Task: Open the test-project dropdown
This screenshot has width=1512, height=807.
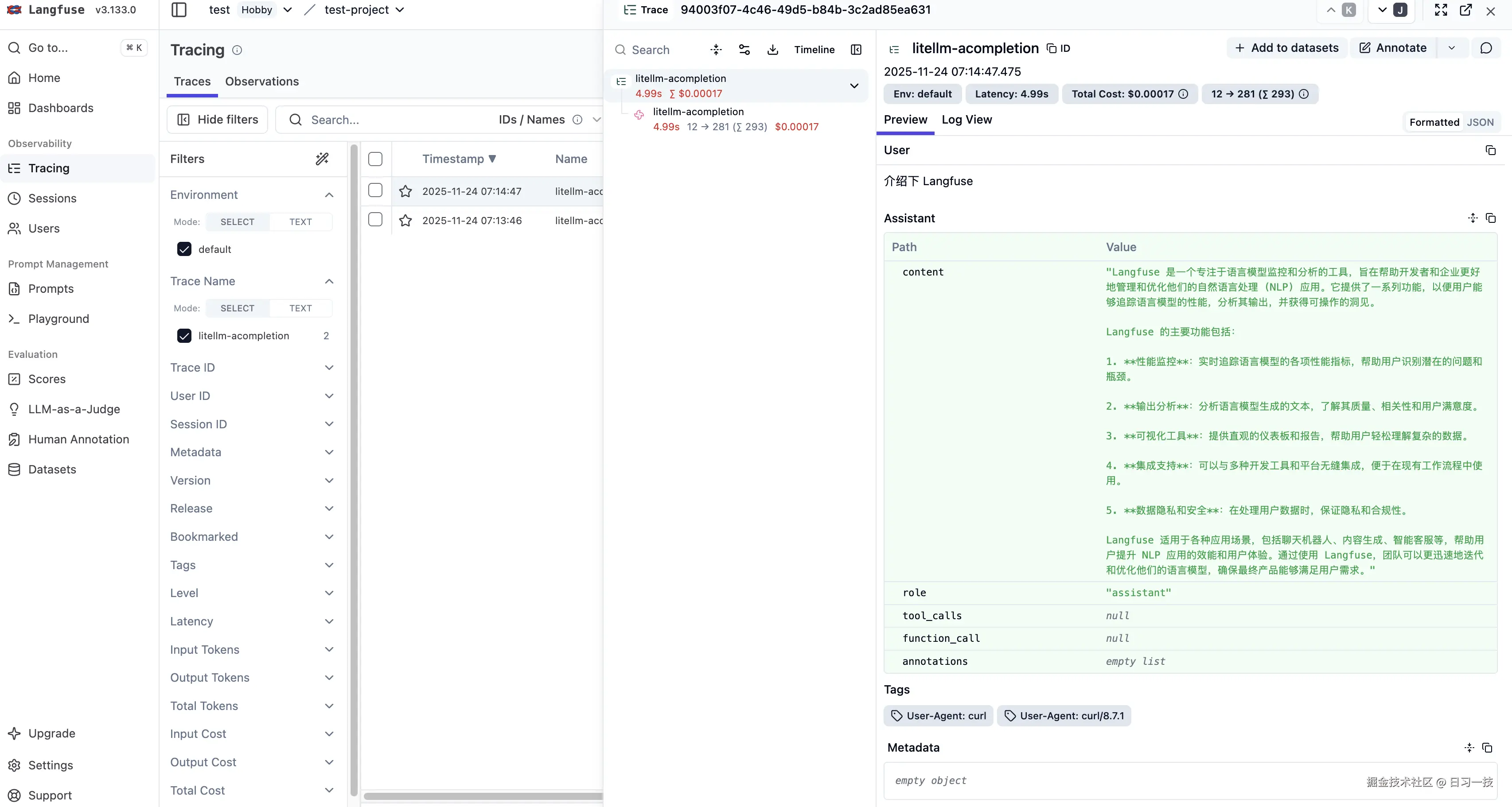Action: [364, 10]
